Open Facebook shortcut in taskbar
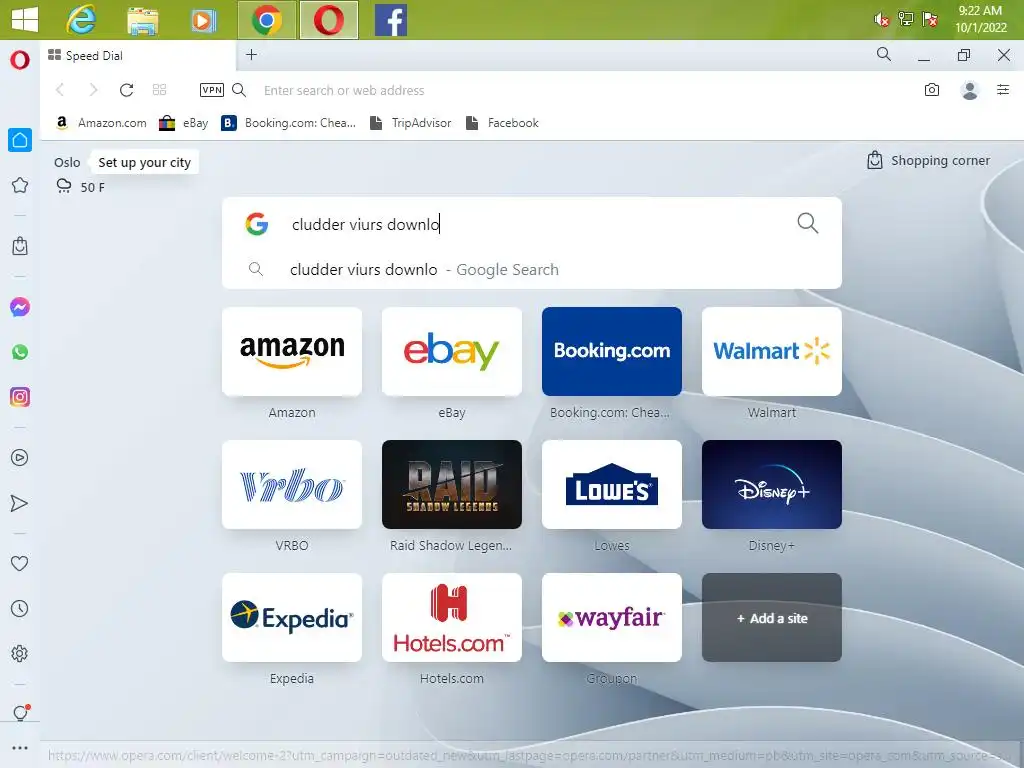 pos(391,20)
